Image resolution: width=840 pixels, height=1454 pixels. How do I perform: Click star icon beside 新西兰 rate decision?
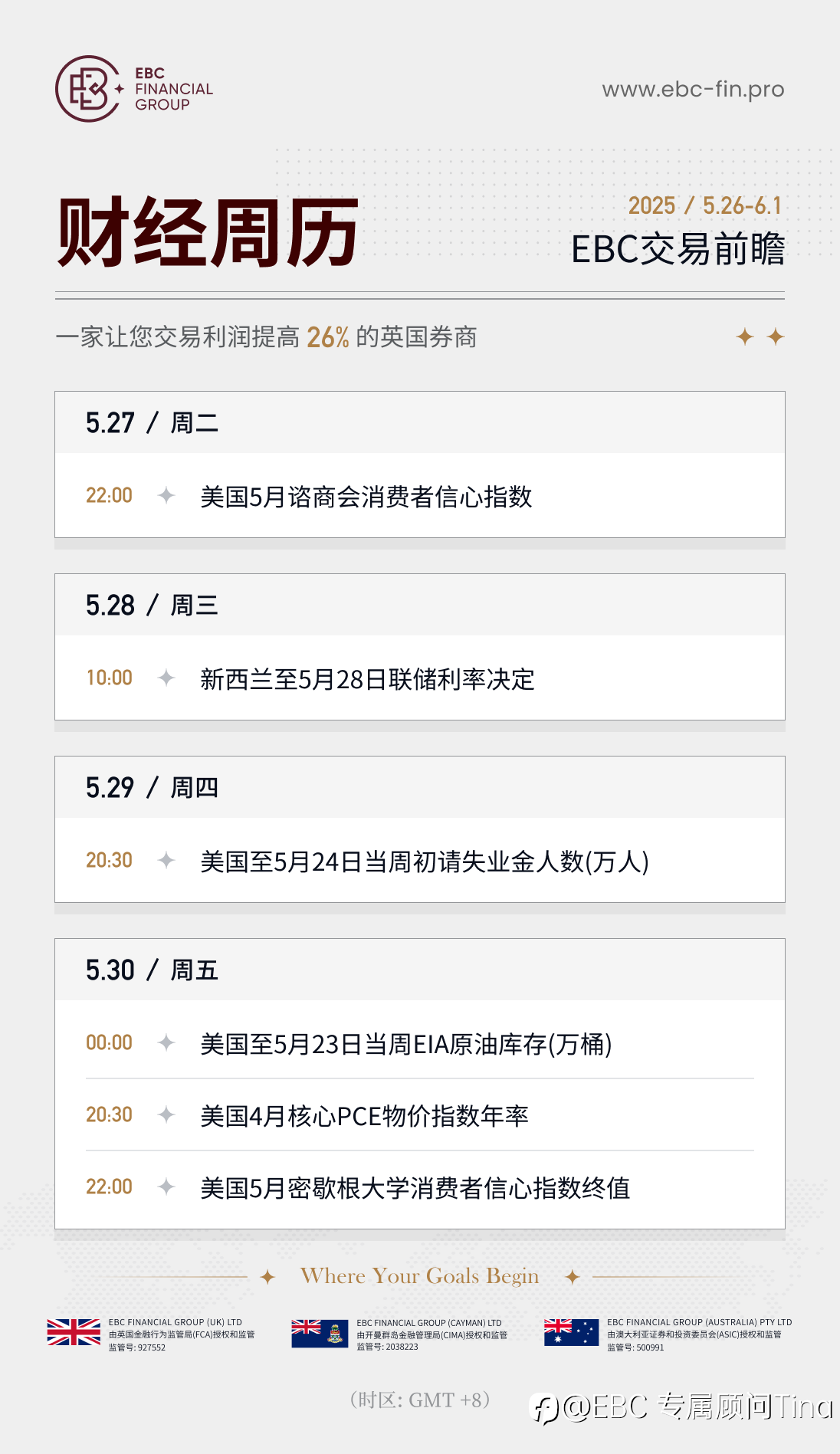(x=166, y=678)
